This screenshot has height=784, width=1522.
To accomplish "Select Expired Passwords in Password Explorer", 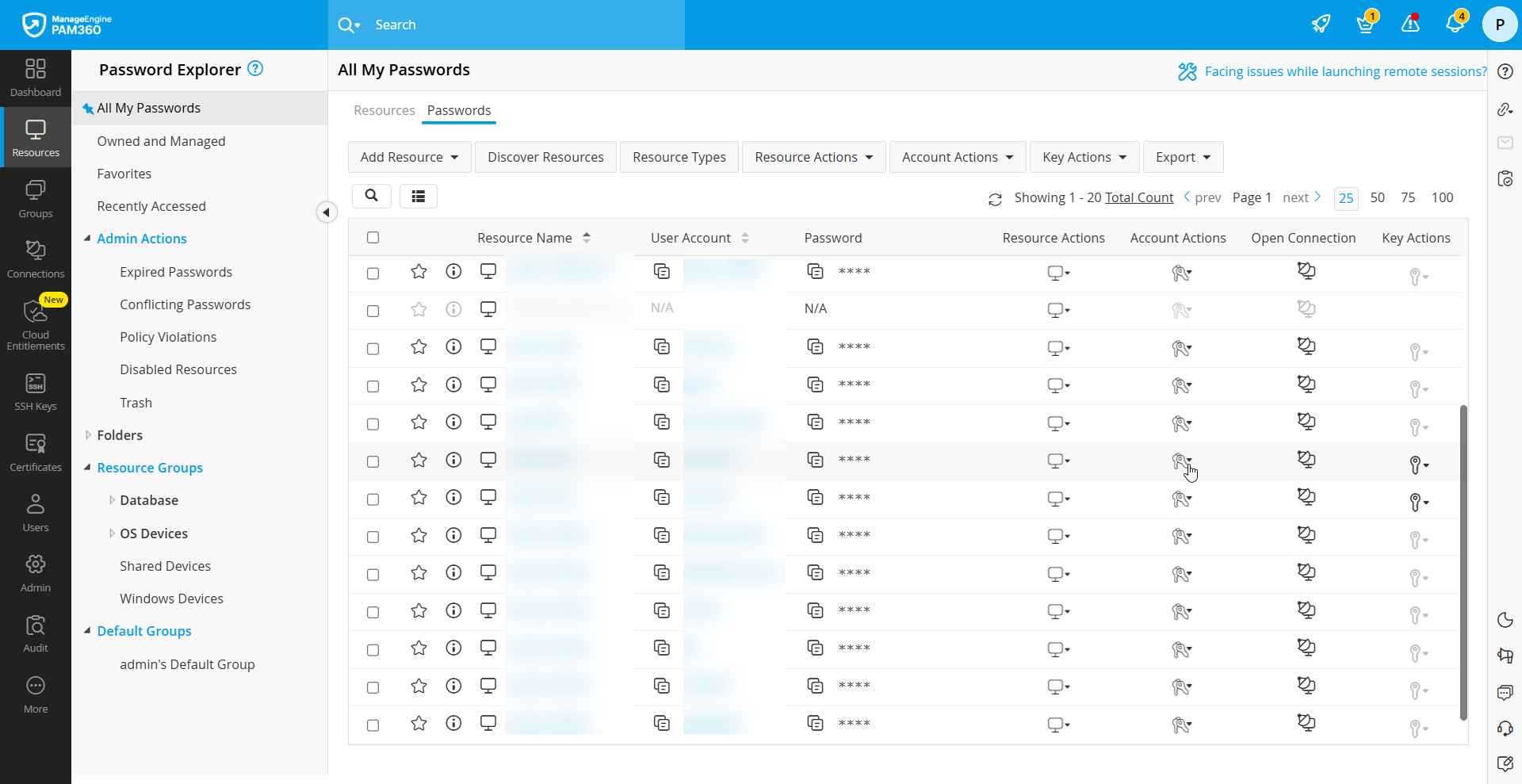I will tap(175, 271).
